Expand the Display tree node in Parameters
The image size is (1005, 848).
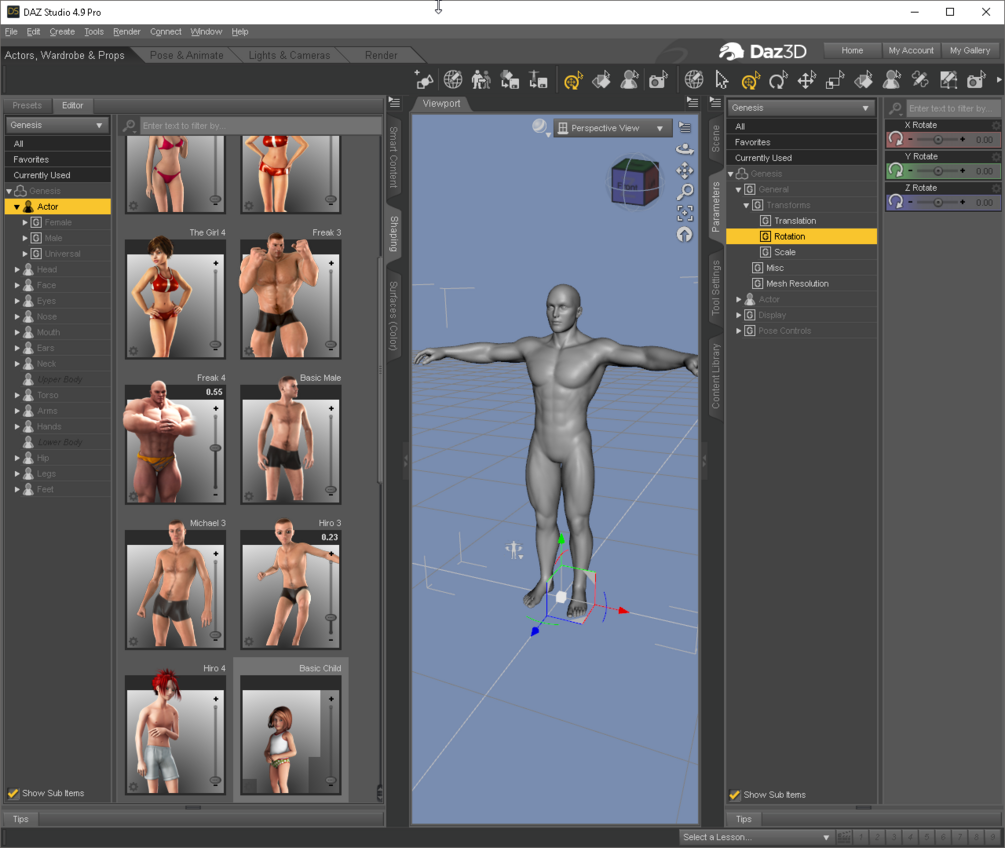pyautogui.click(x=738, y=315)
